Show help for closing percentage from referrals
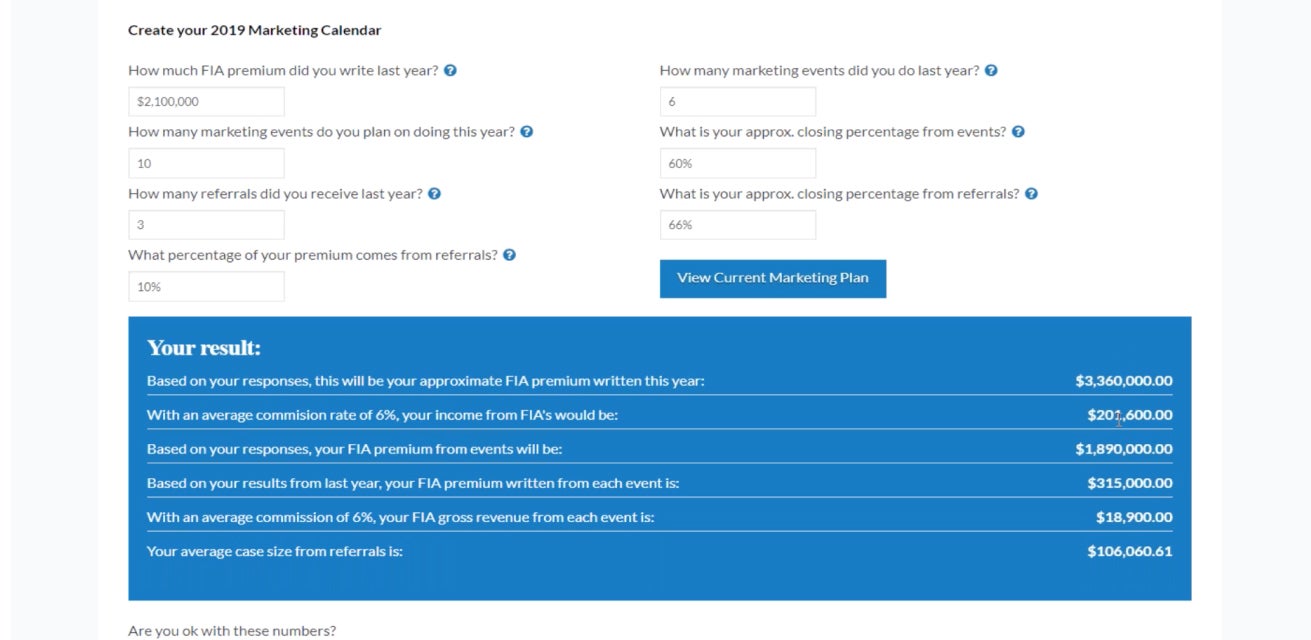The height and width of the screenshot is (640, 1311). pos(1031,194)
